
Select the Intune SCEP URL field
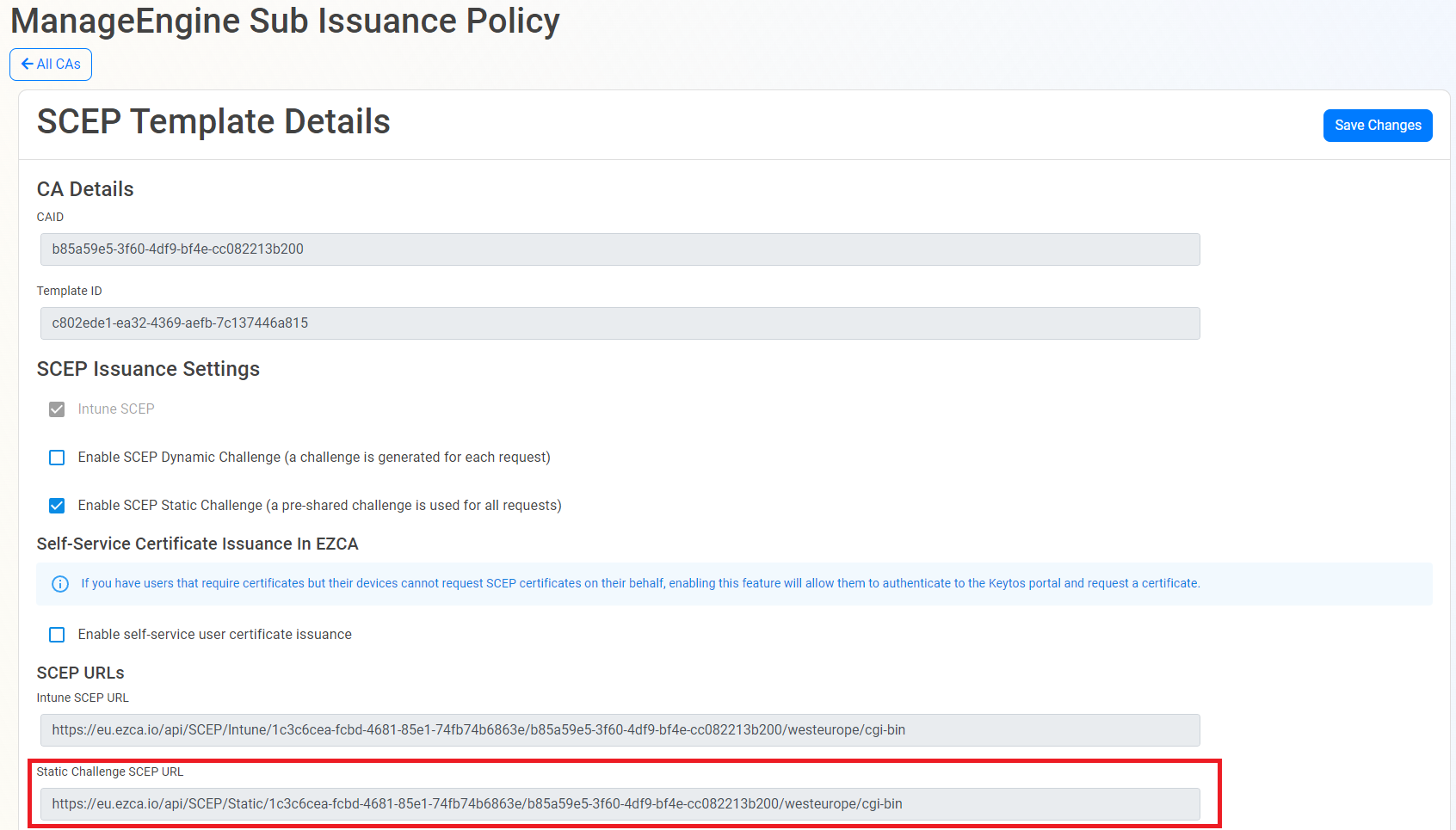pos(620,730)
